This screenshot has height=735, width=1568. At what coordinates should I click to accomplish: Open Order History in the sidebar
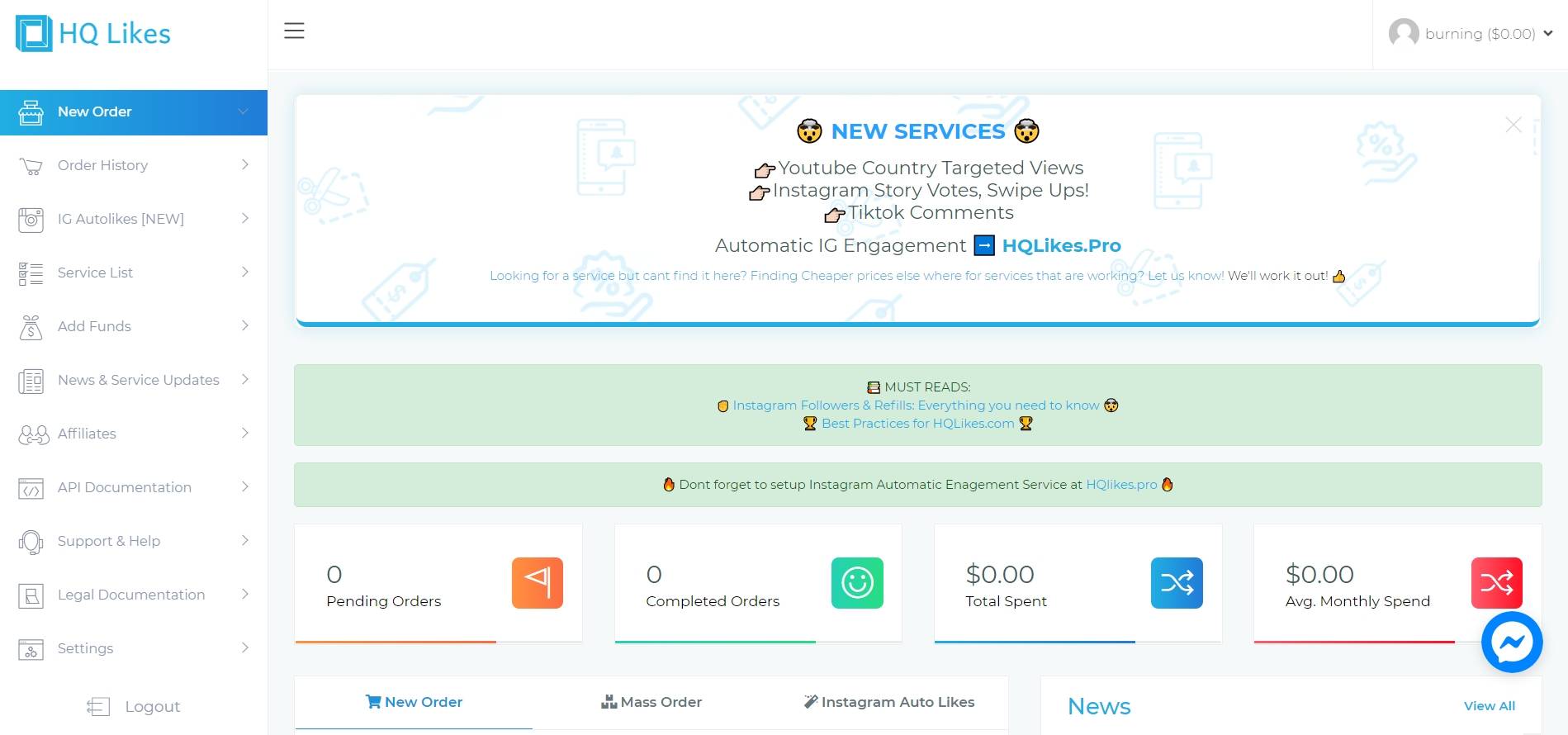pos(134,165)
